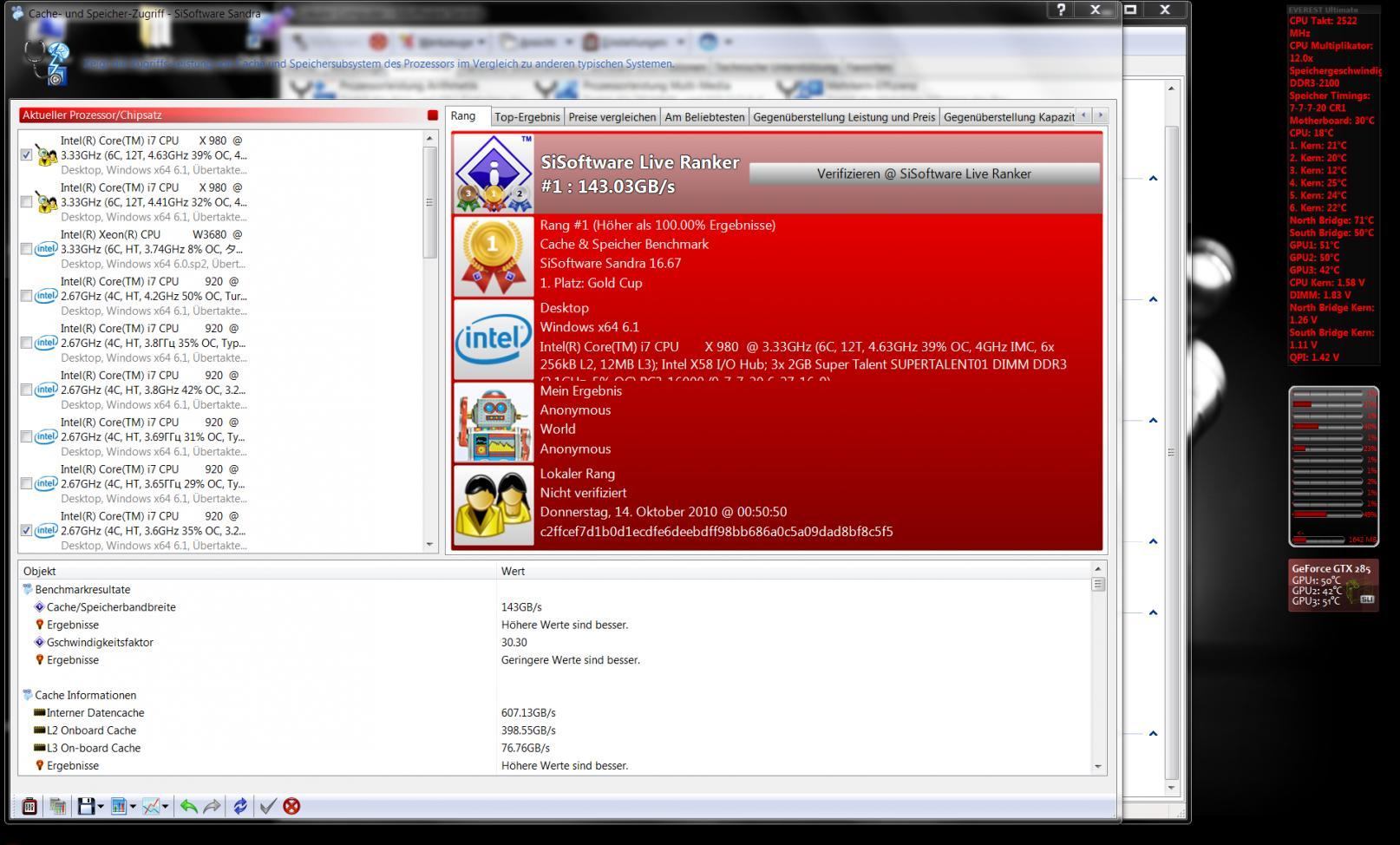
Task: Check the Xeon W3680 3.74GHz checkbox
Action: [26, 249]
